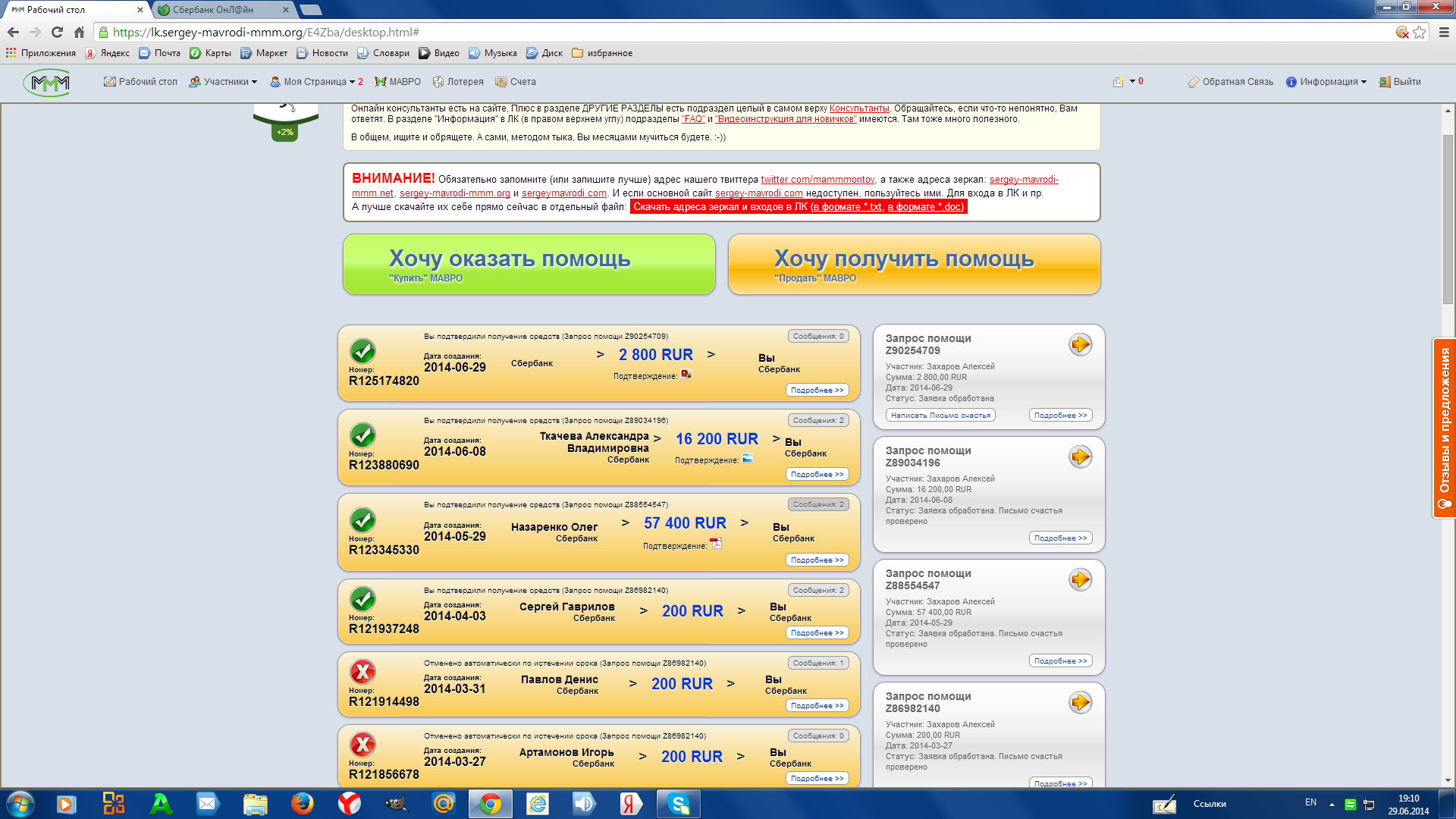Go back in browser history
This screenshot has width=1456, height=819.
pyautogui.click(x=13, y=32)
